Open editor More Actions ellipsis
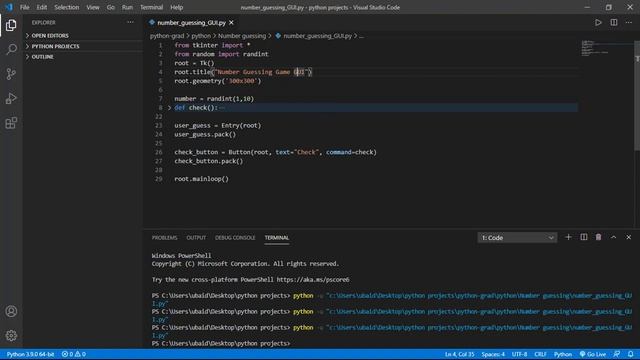 [x=629, y=22]
